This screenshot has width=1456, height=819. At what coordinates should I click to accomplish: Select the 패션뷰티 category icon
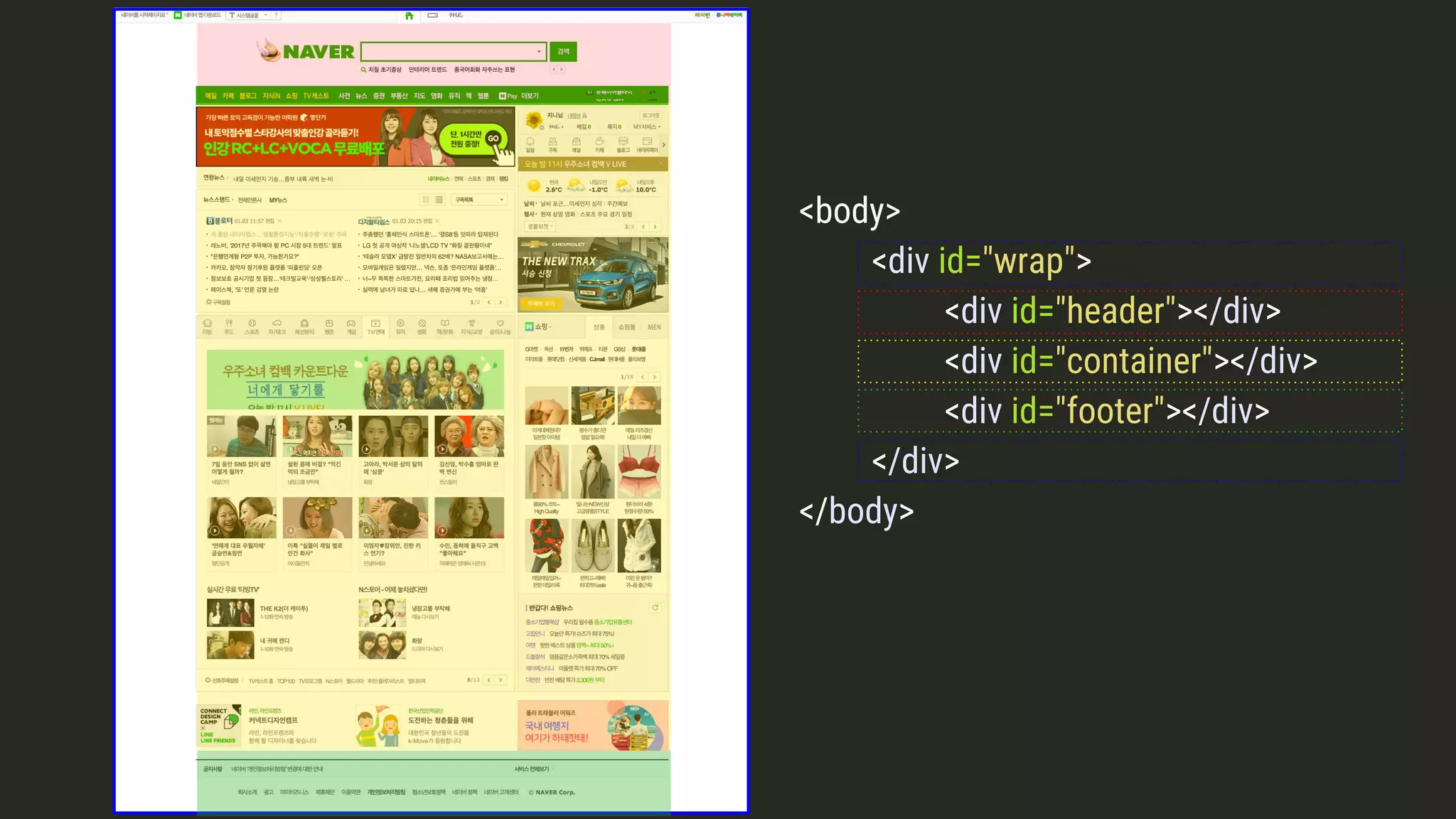coord(304,323)
